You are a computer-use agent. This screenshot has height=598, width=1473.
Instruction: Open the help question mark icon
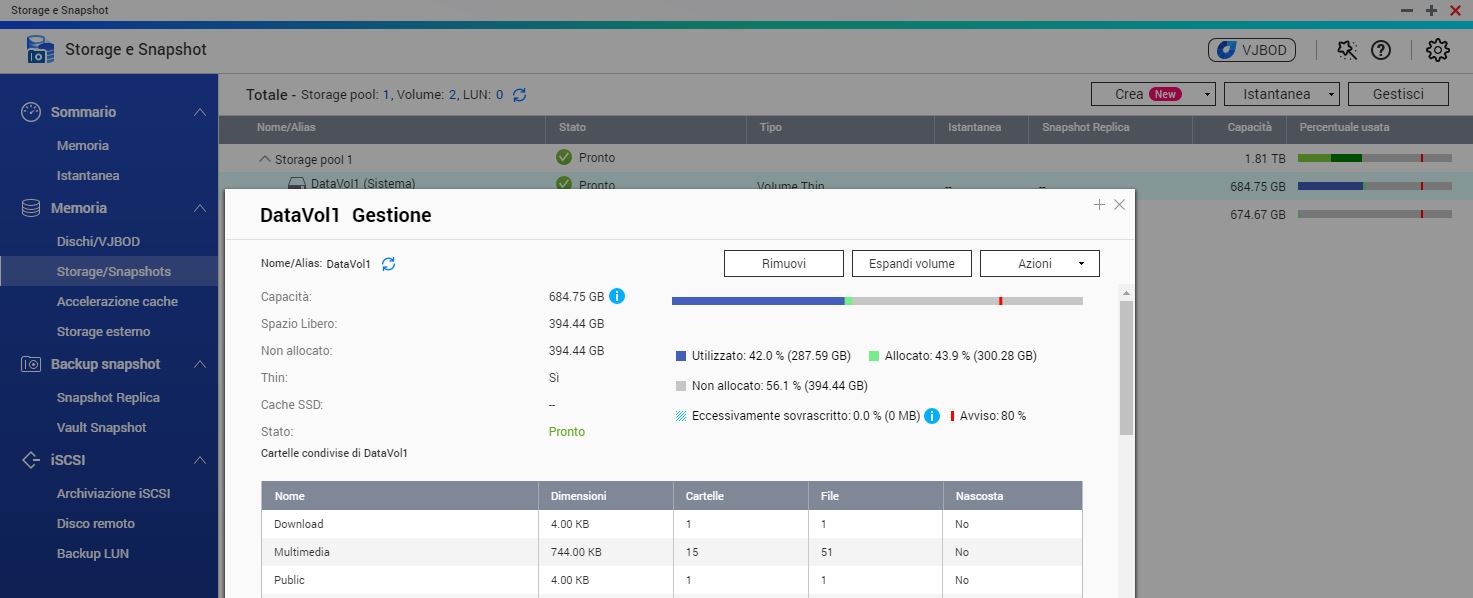(x=1381, y=49)
